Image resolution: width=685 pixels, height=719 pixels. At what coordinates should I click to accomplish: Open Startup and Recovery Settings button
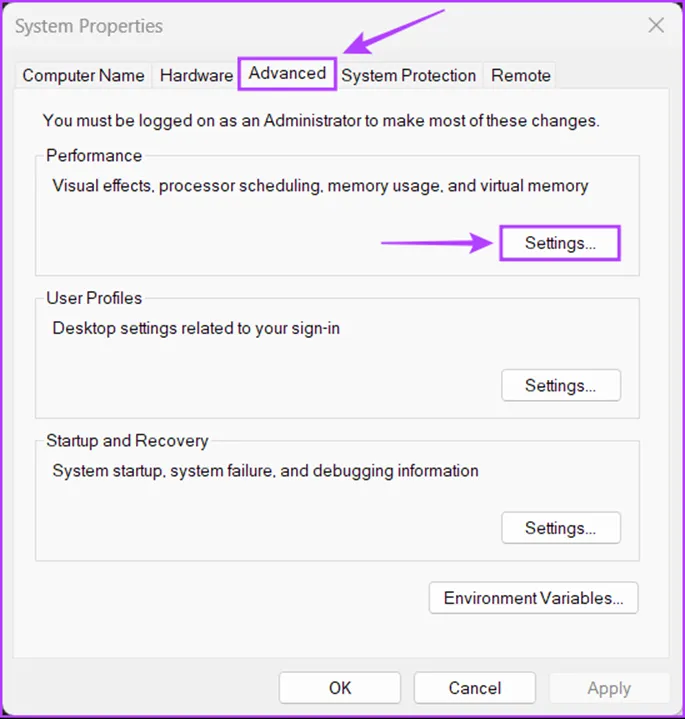pyautogui.click(x=560, y=528)
